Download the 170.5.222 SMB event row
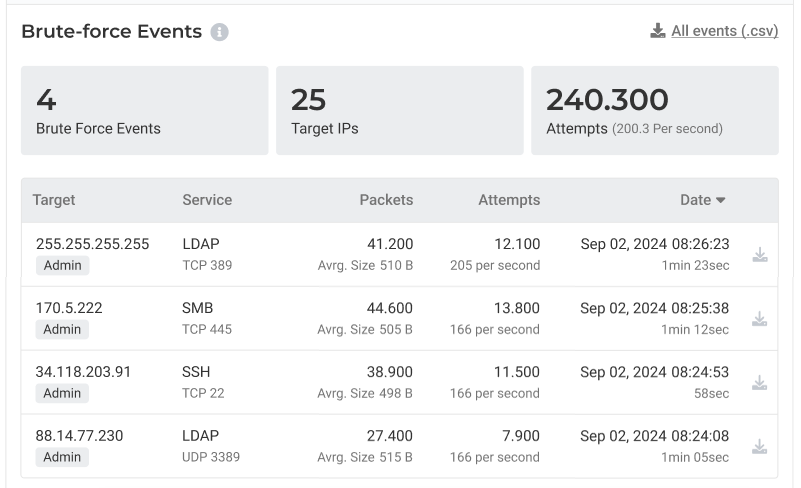Screen dimensions: 801x488 coord(760,319)
